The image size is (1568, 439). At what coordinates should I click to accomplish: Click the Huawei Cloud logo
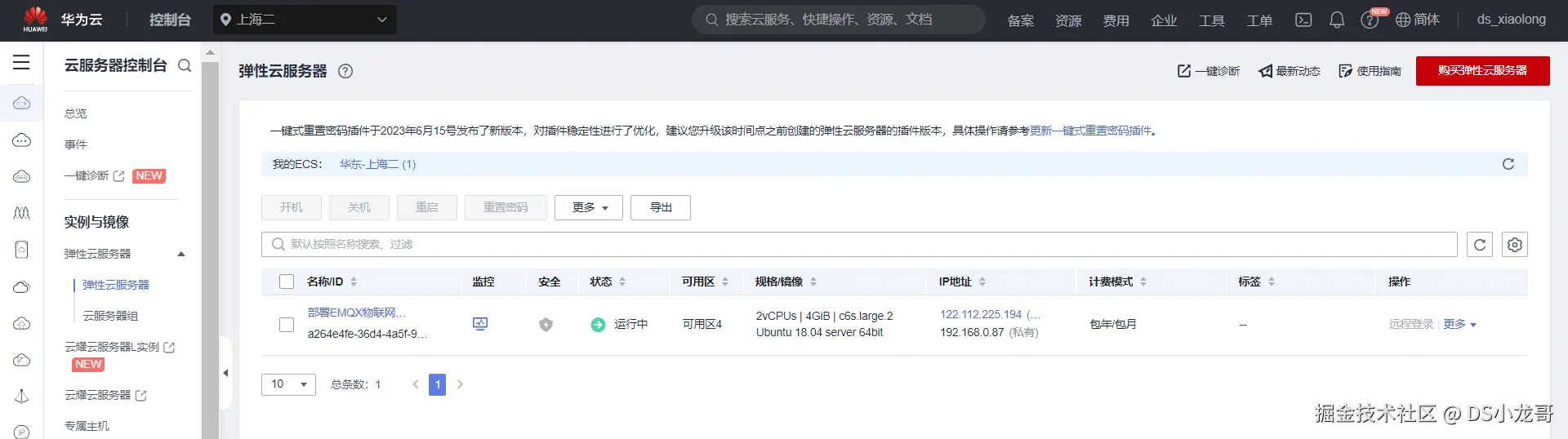(x=35, y=19)
